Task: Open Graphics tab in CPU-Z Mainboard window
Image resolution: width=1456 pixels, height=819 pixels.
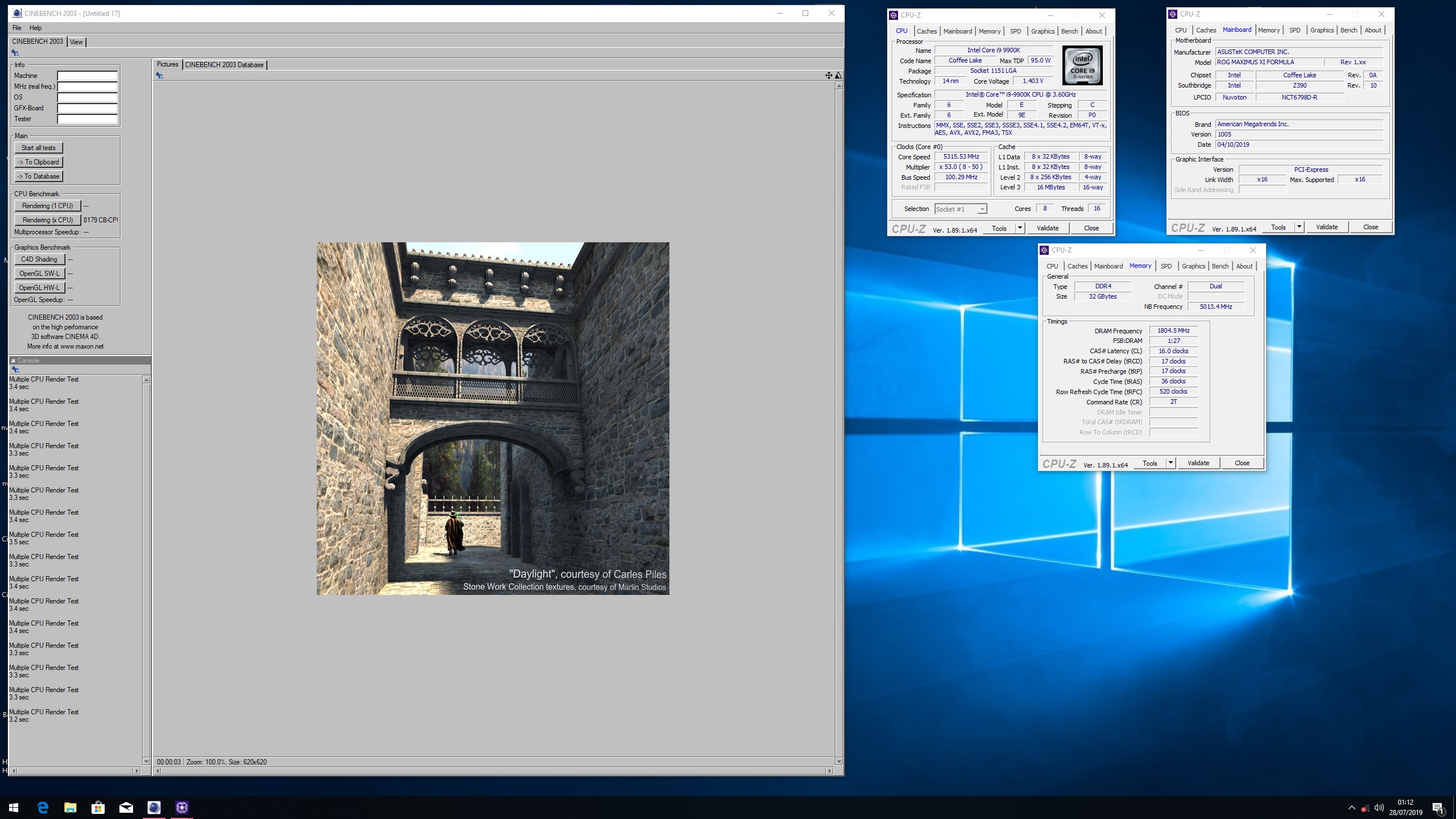Action: click(1322, 30)
